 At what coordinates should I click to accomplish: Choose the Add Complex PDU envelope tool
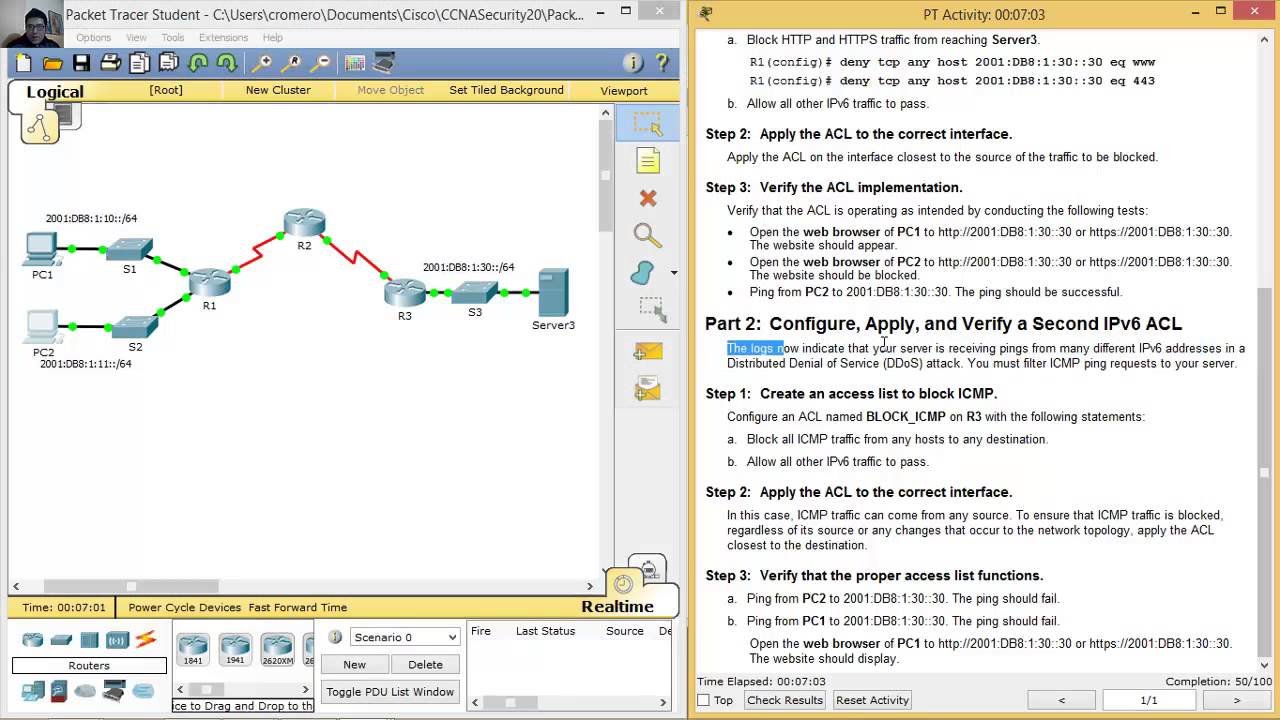click(648, 387)
